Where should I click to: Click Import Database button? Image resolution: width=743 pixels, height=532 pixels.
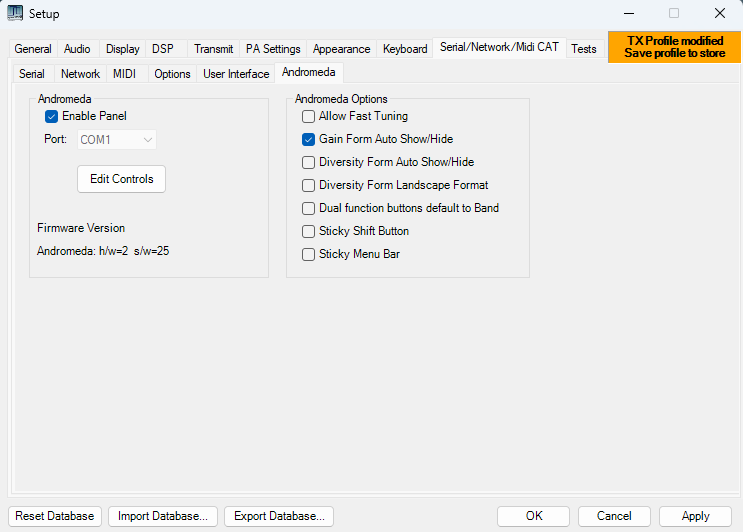163,516
